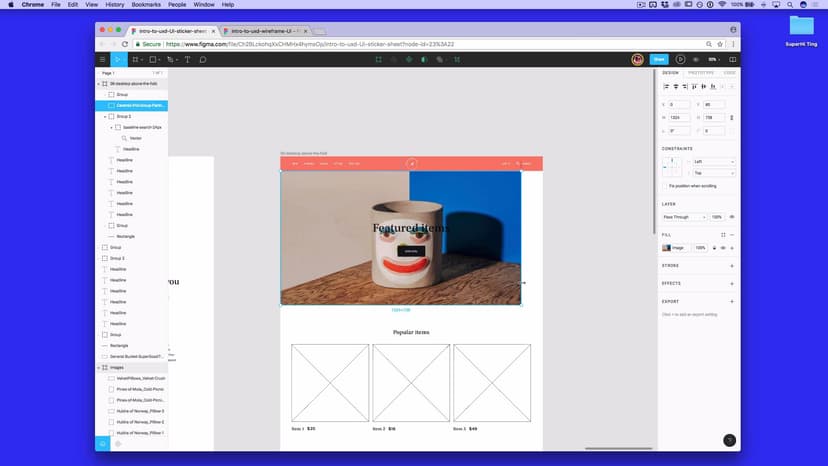Switch to the Prototype tab
828x466 pixels.
click(701, 73)
